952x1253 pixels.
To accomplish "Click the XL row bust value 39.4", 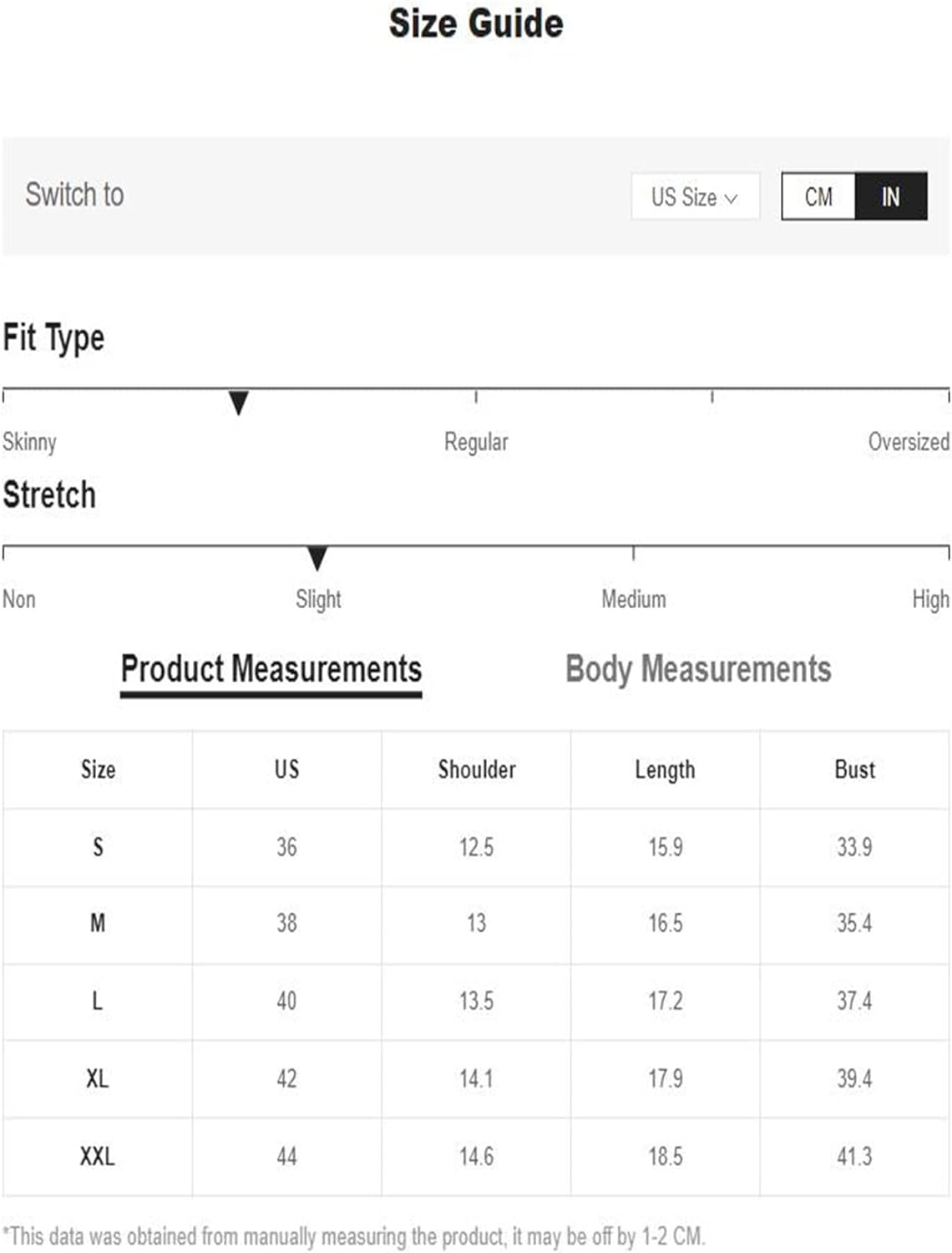I will pyautogui.click(x=854, y=1078).
